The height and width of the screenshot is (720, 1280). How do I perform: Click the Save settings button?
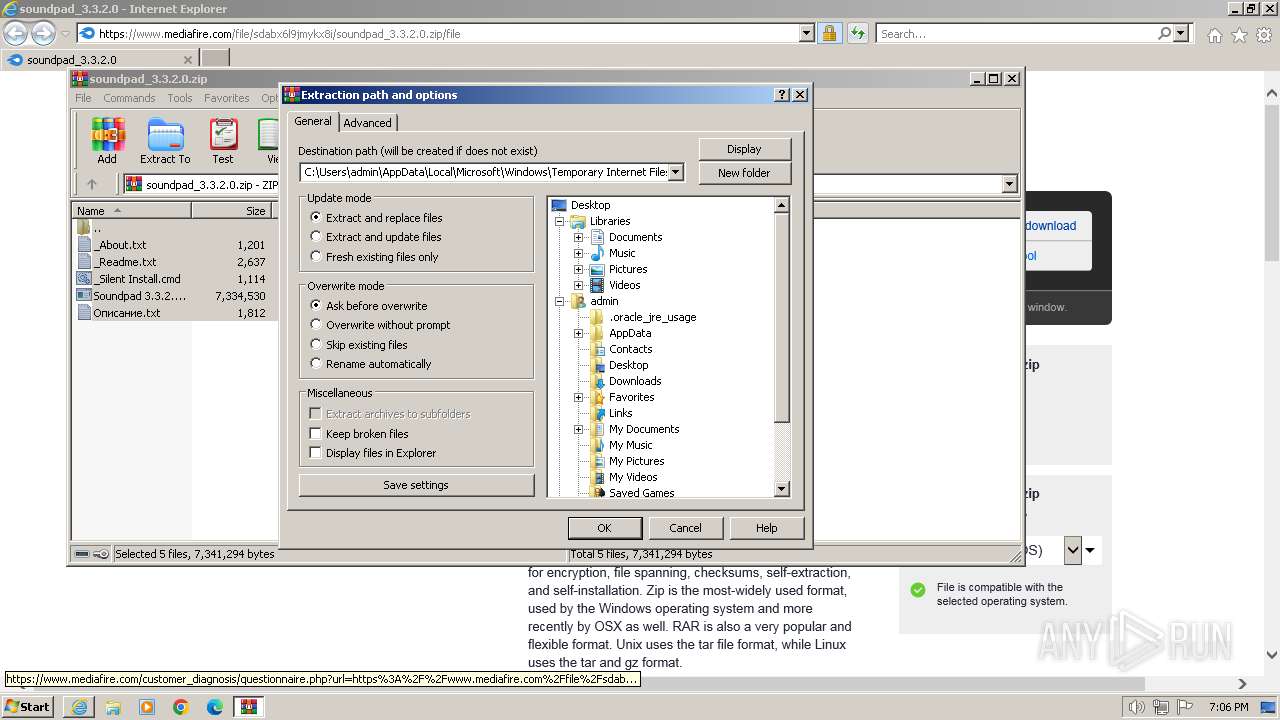[x=416, y=485]
